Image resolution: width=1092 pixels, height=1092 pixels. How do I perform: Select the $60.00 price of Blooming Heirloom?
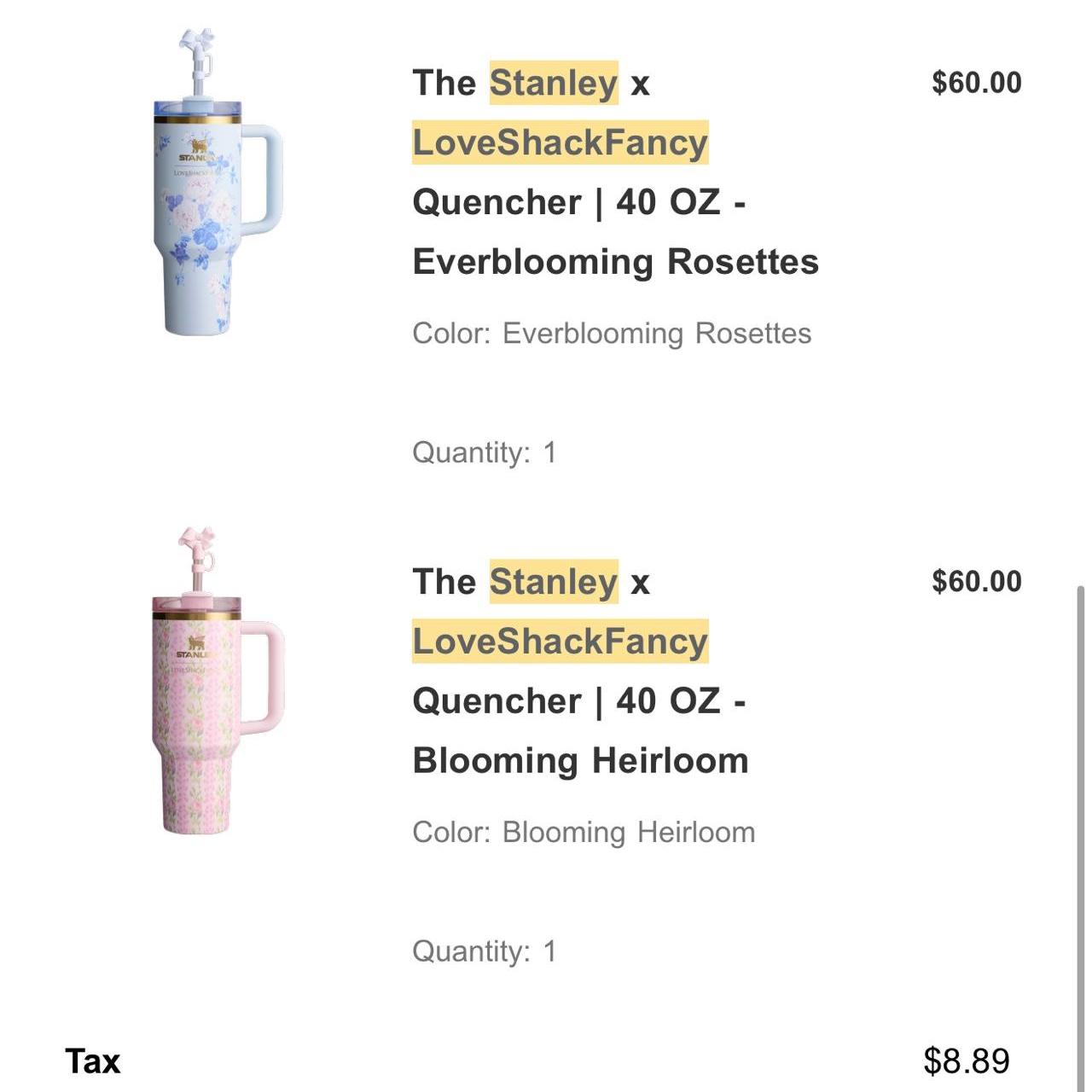977,582
